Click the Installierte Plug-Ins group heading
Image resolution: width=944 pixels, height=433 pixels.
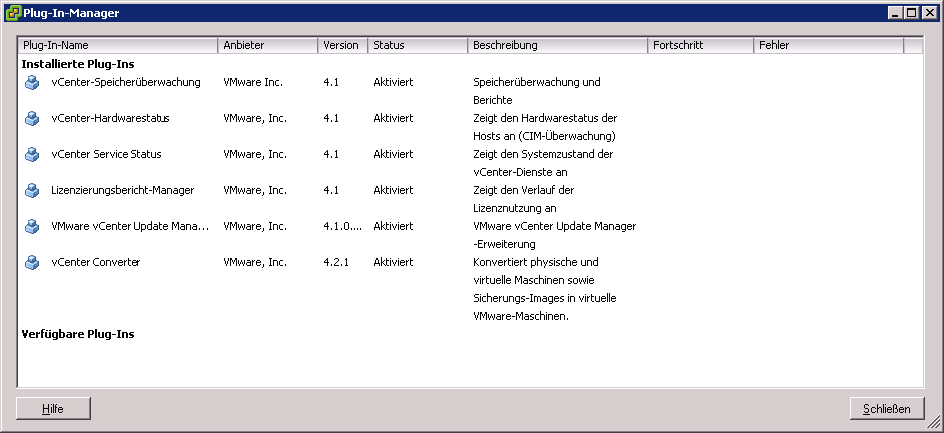(78, 64)
